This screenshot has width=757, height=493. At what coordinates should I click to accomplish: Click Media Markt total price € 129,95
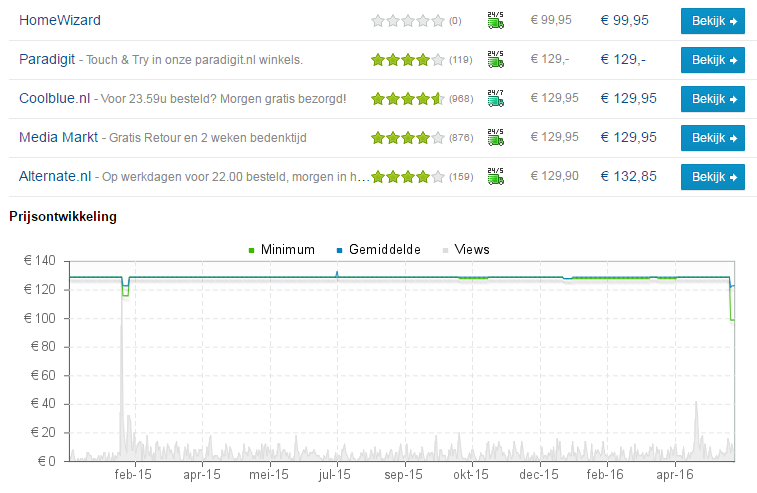pyautogui.click(x=629, y=138)
